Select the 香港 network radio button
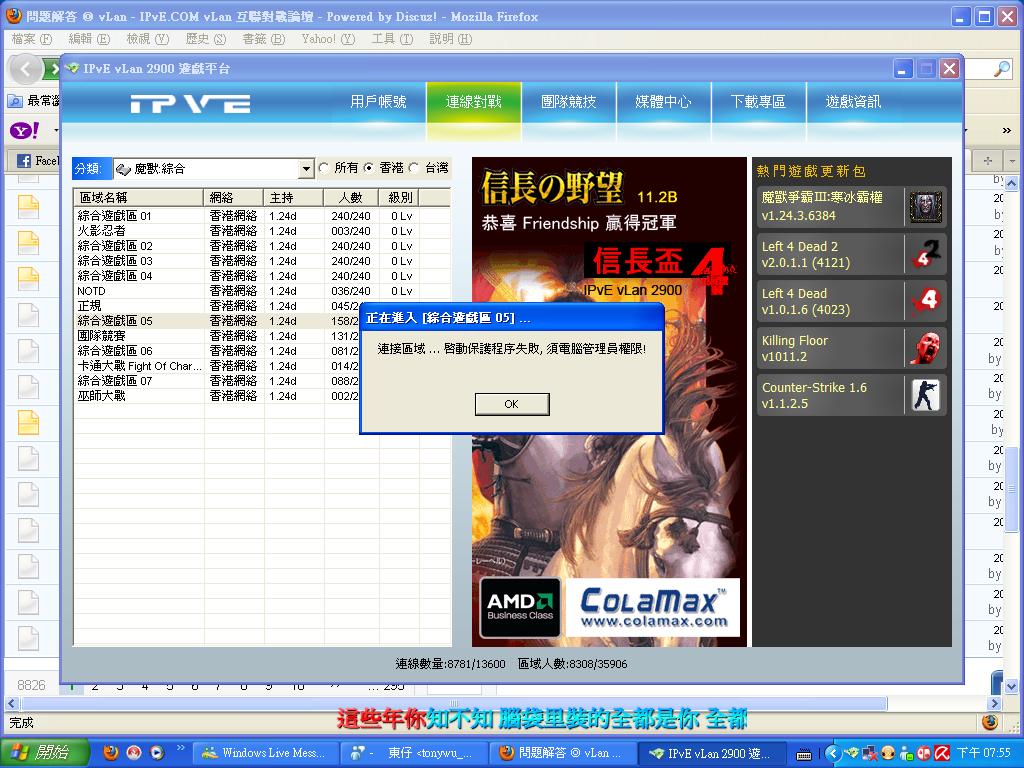The width and height of the screenshot is (1024, 768). pos(369,168)
